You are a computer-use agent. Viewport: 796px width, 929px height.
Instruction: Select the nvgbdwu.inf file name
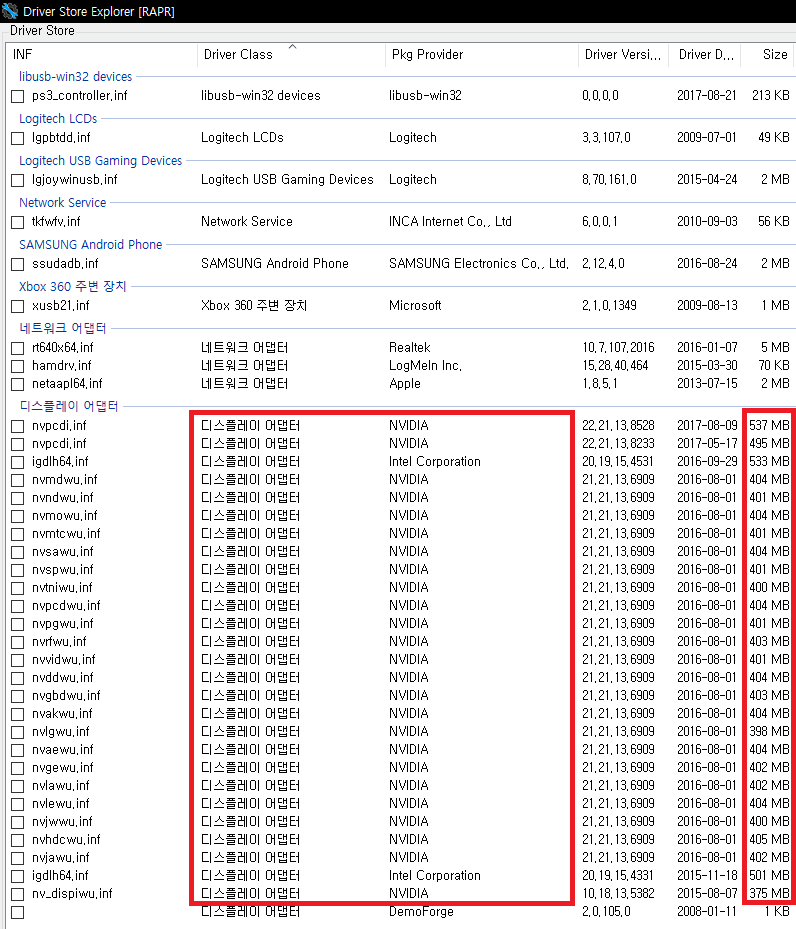pos(66,696)
